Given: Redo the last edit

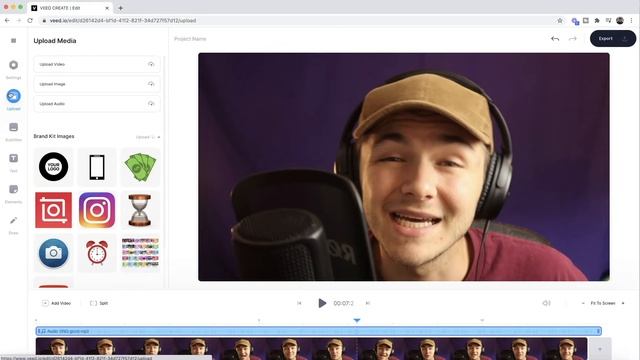Looking at the screenshot, I should coord(573,39).
